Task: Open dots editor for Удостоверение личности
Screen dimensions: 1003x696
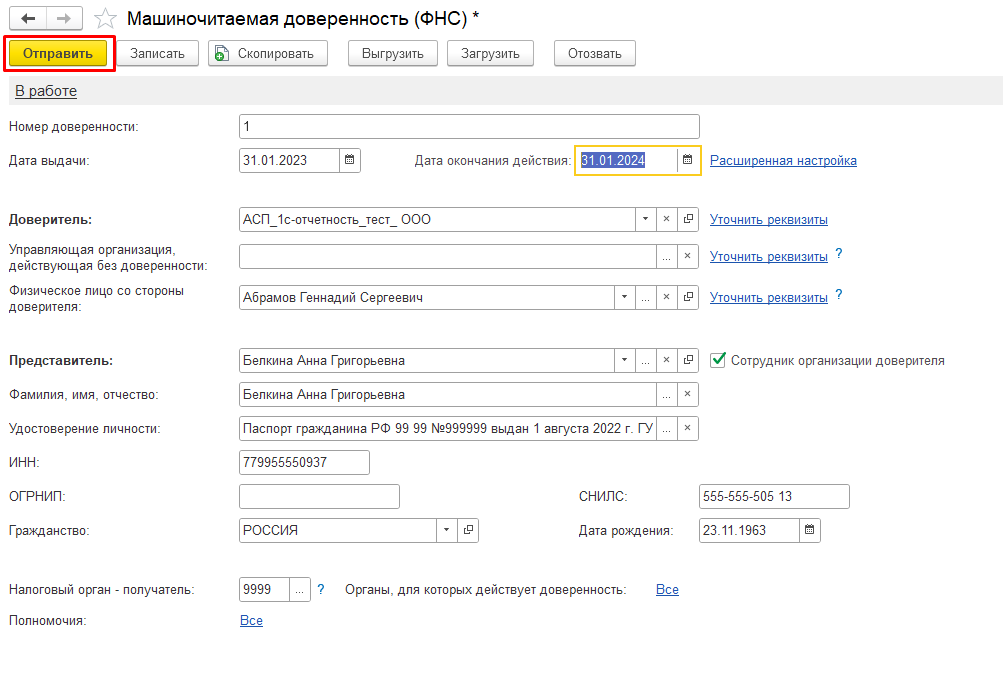Action: [x=667, y=428]
